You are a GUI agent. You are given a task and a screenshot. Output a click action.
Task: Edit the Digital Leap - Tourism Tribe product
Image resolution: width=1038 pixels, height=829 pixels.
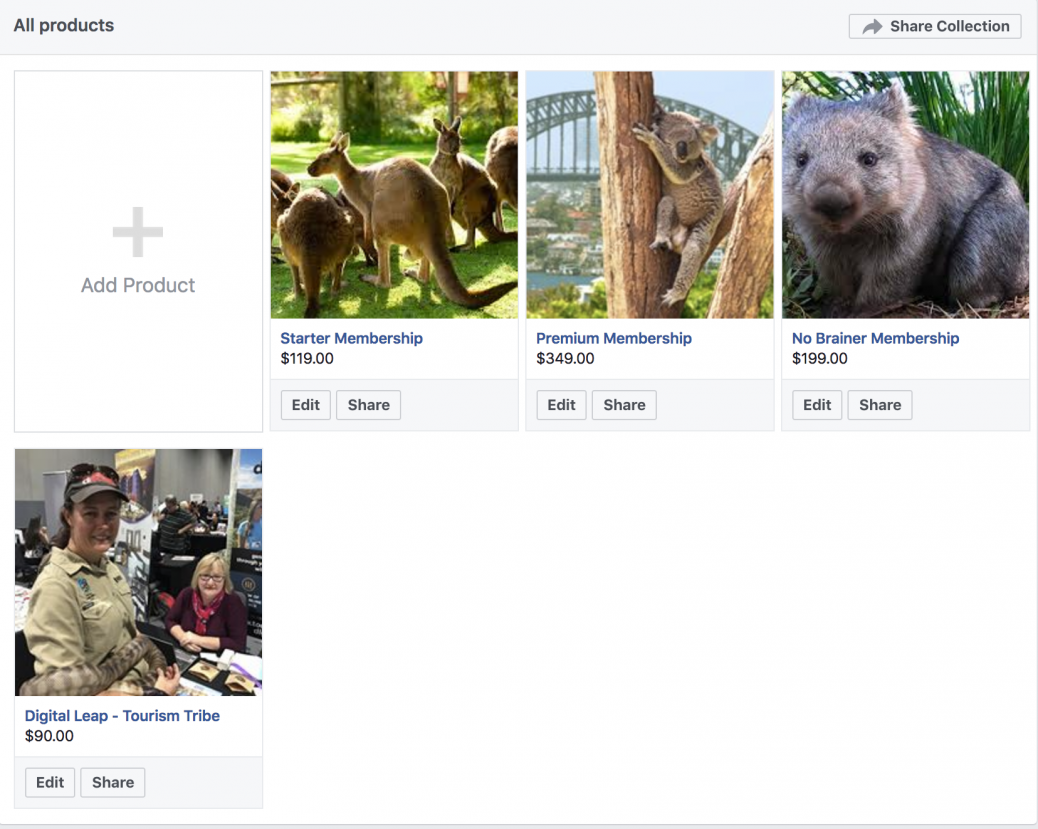point(49,782)
